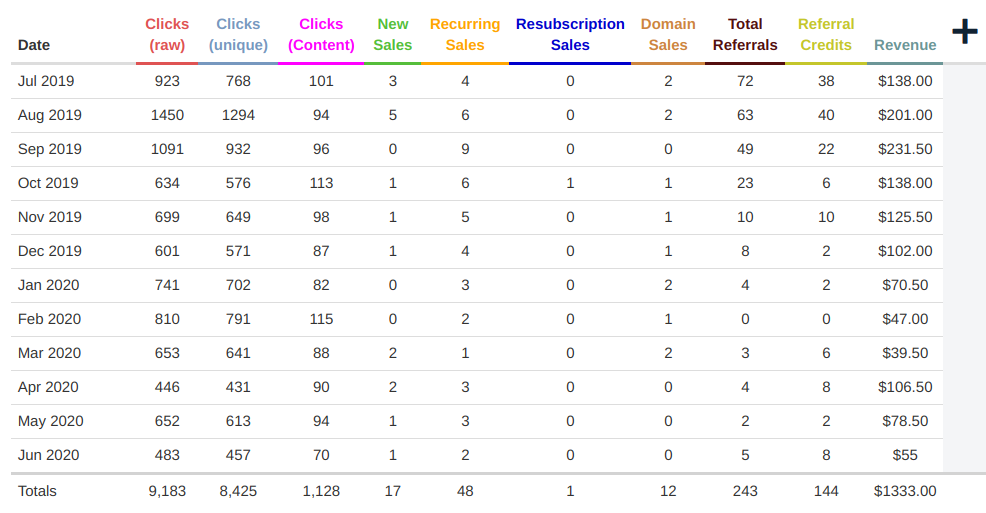Sort by Clicks (raw) column header

(167, 35)
